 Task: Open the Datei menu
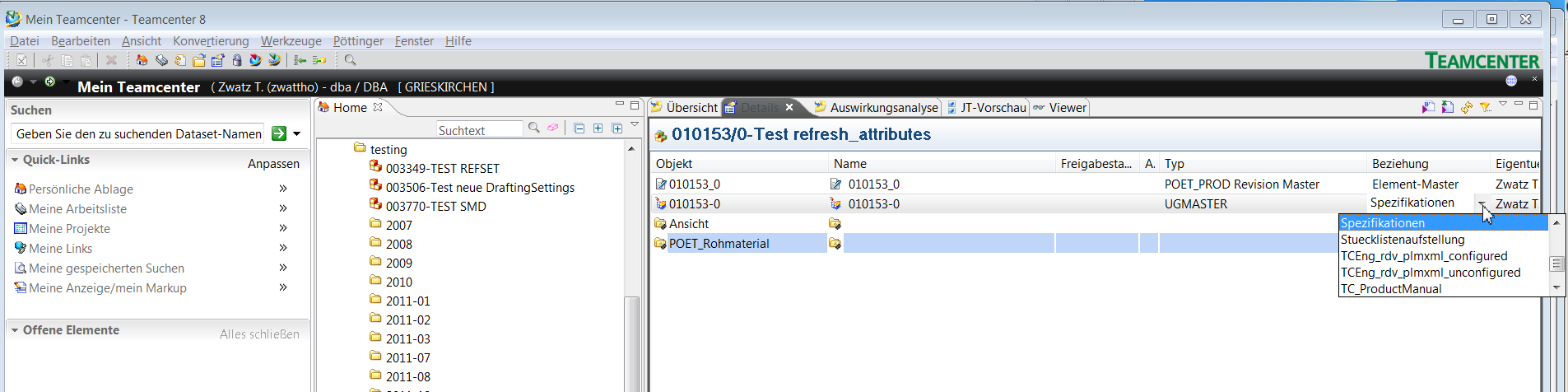24,41
